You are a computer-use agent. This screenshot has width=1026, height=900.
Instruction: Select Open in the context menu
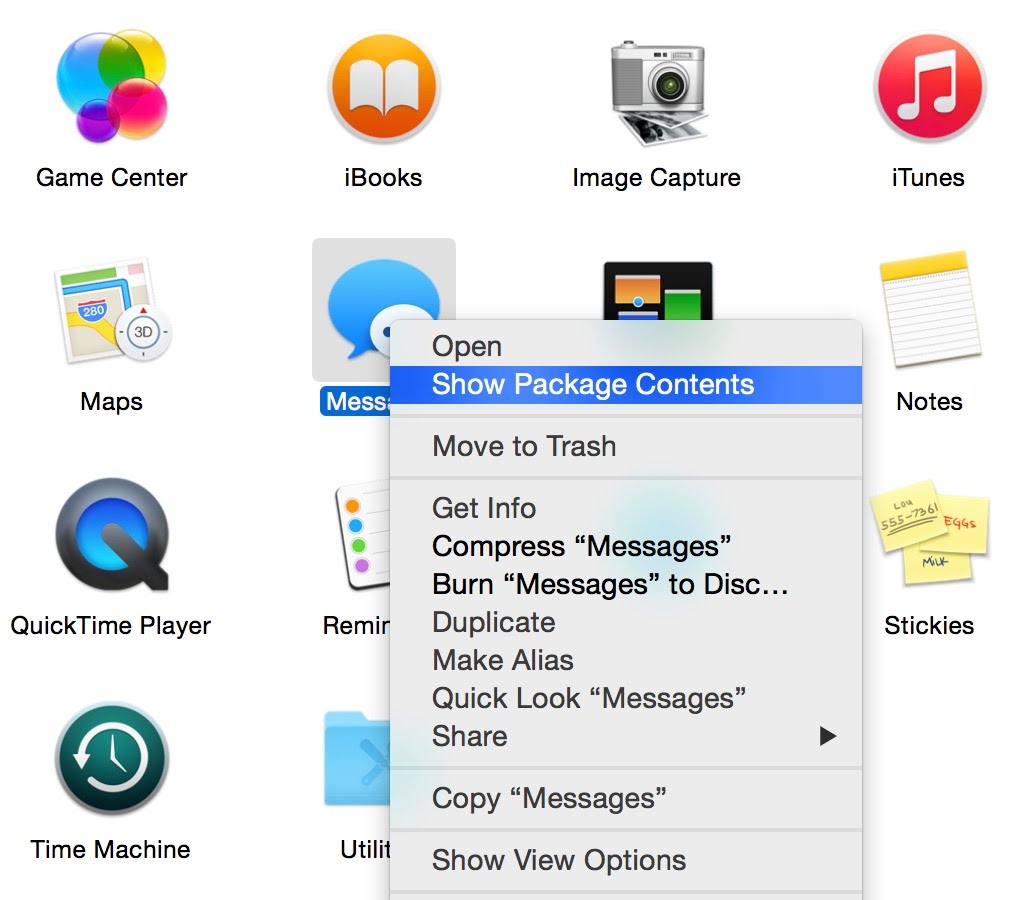(467, 347)
